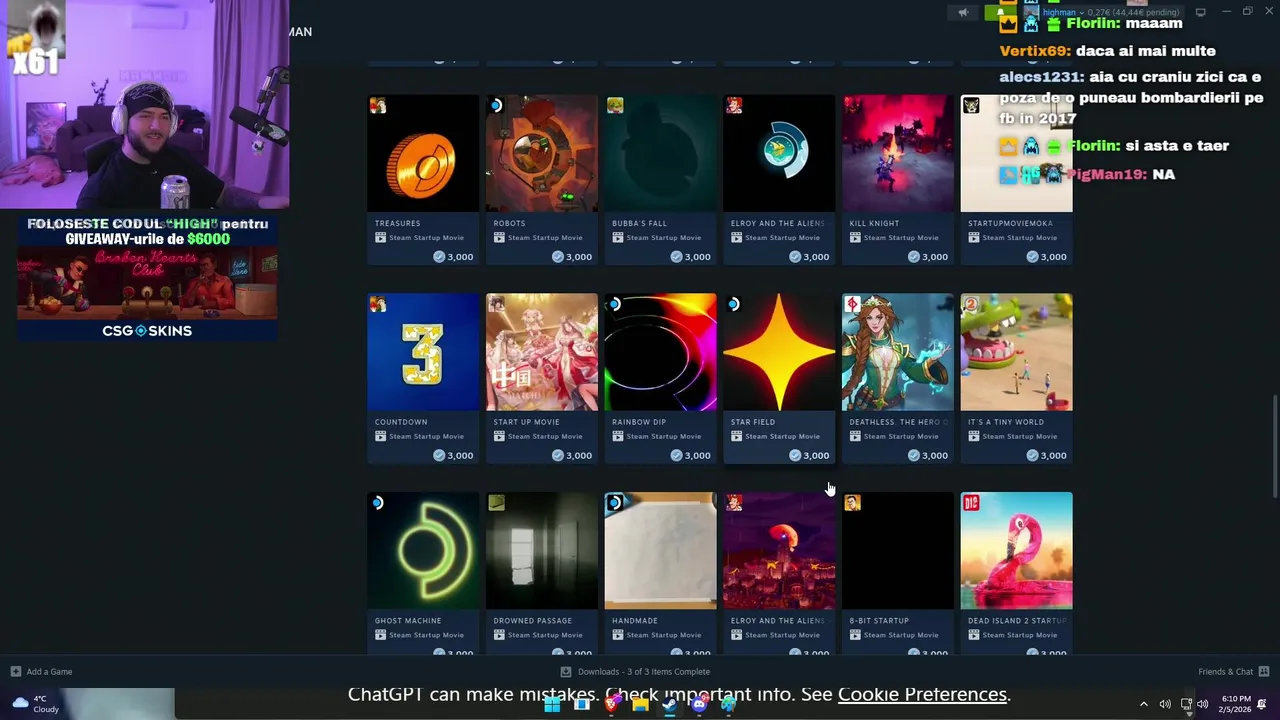Open Brave browser from taskbar
This screenshot has height=720, width=1280.
(611, 704)
